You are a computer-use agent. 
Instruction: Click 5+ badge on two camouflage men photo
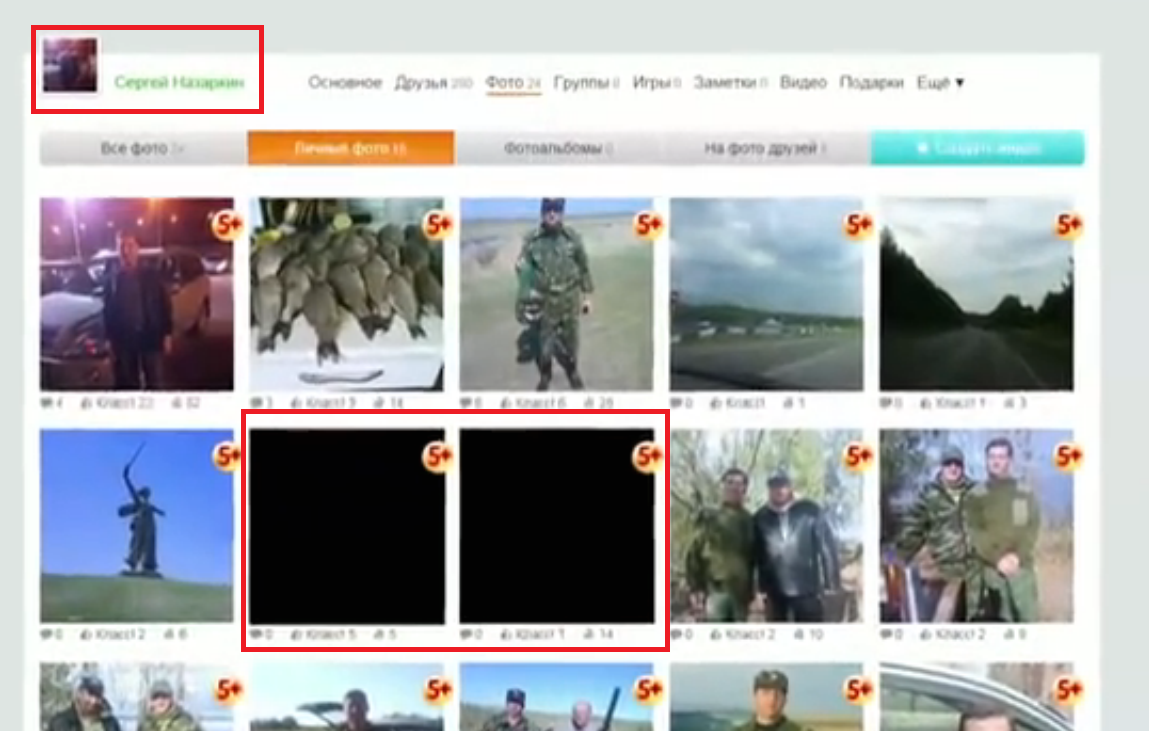(x=1068, y=456)
